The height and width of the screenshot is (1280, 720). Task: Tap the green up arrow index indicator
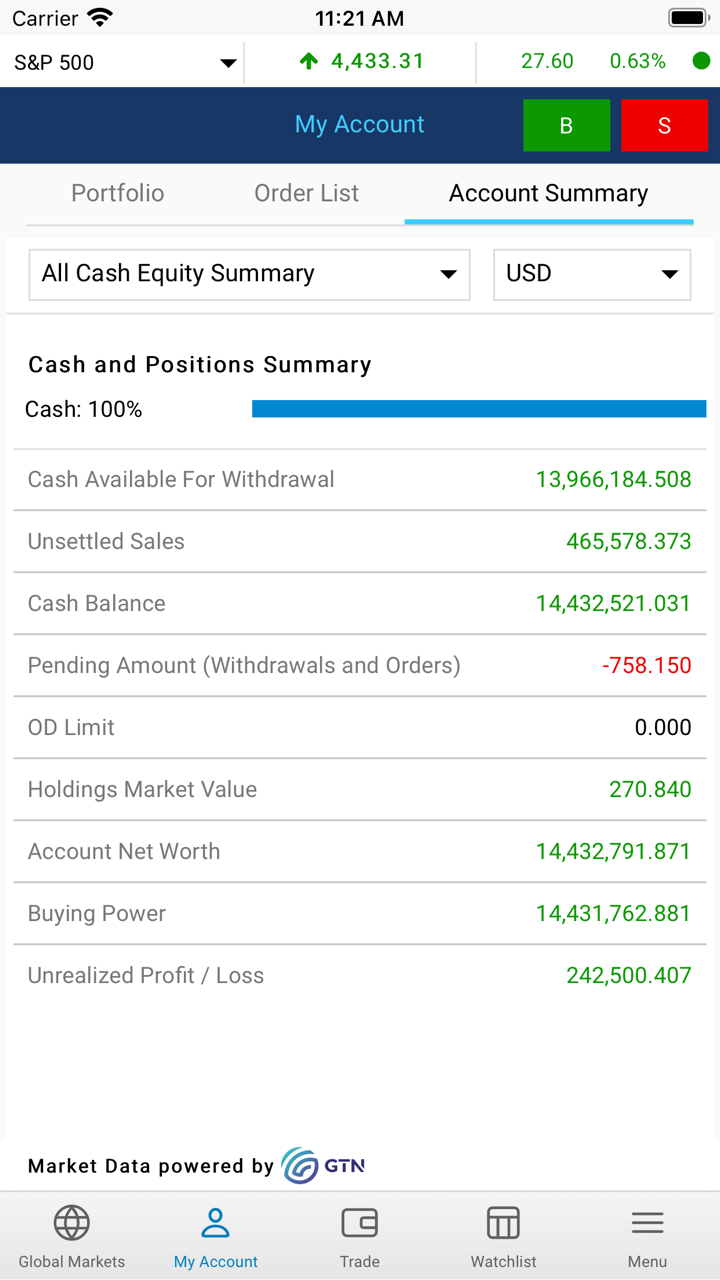point(309,62)
